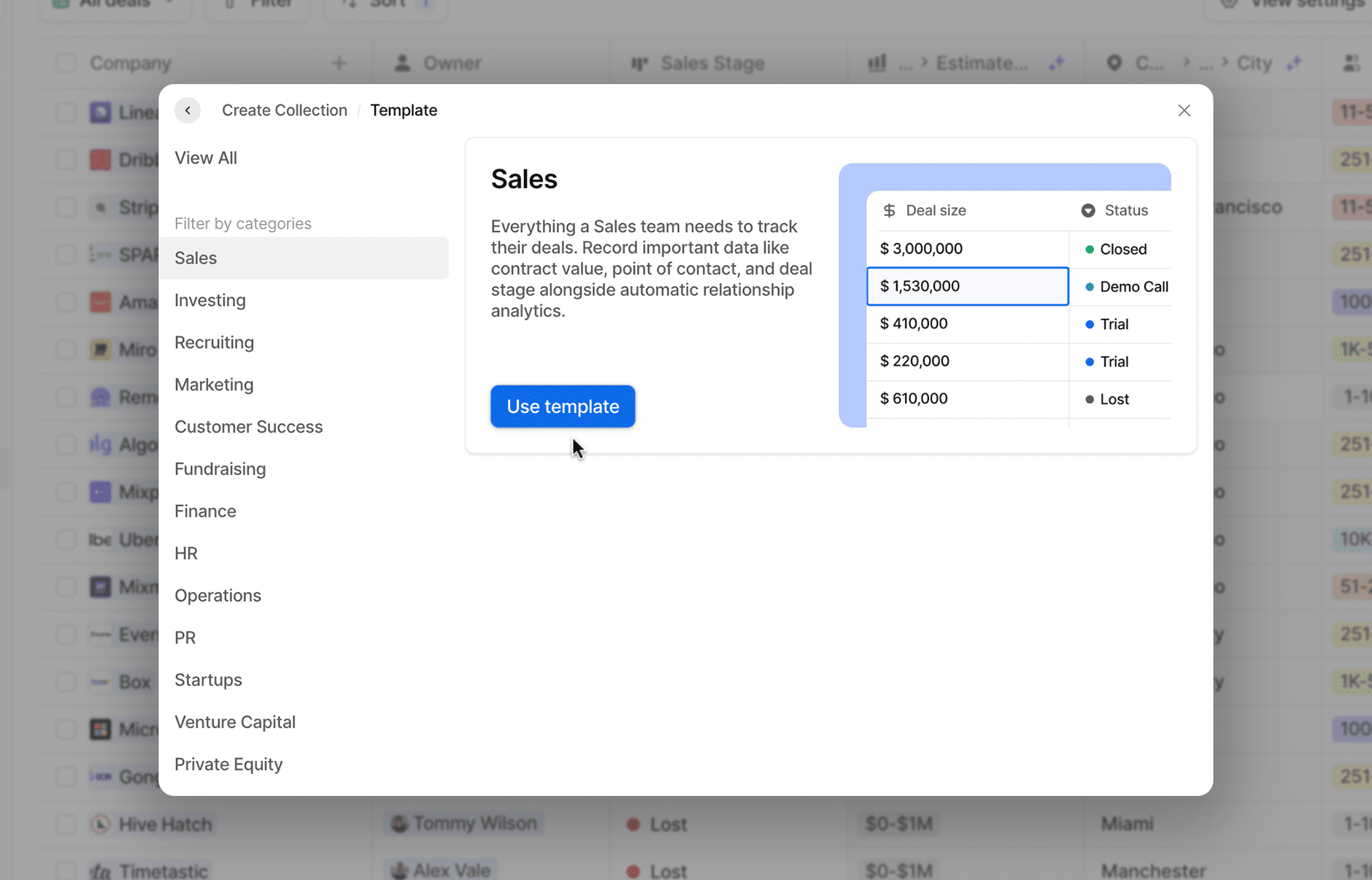Close the template dialog
This screenshot has width=1372, height=880.
(1184, 110)
